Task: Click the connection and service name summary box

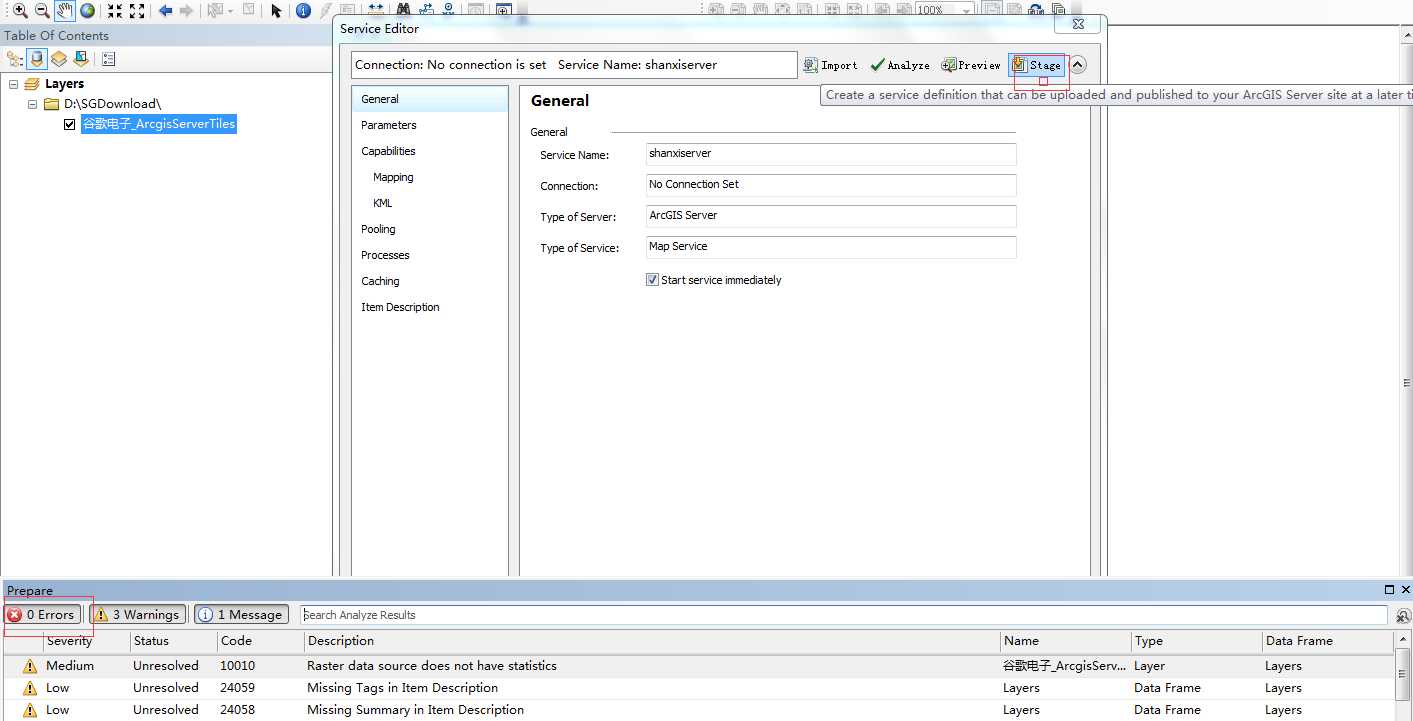Action: [574, 65]
